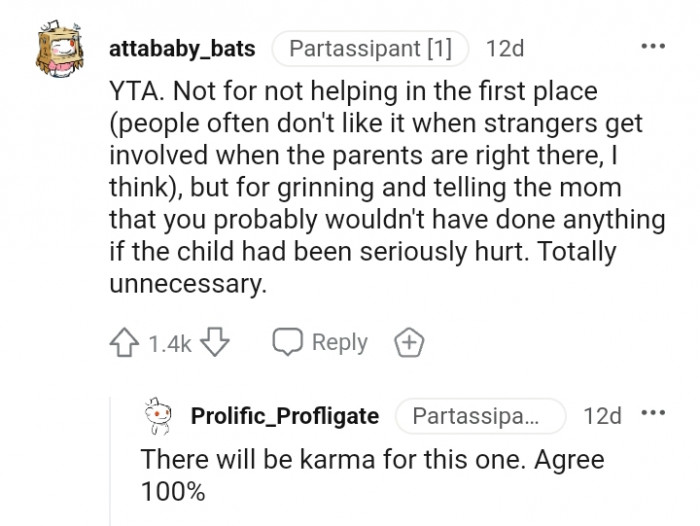Click 12d timestamp on attababy_bats comment

[x=505, y=48]
